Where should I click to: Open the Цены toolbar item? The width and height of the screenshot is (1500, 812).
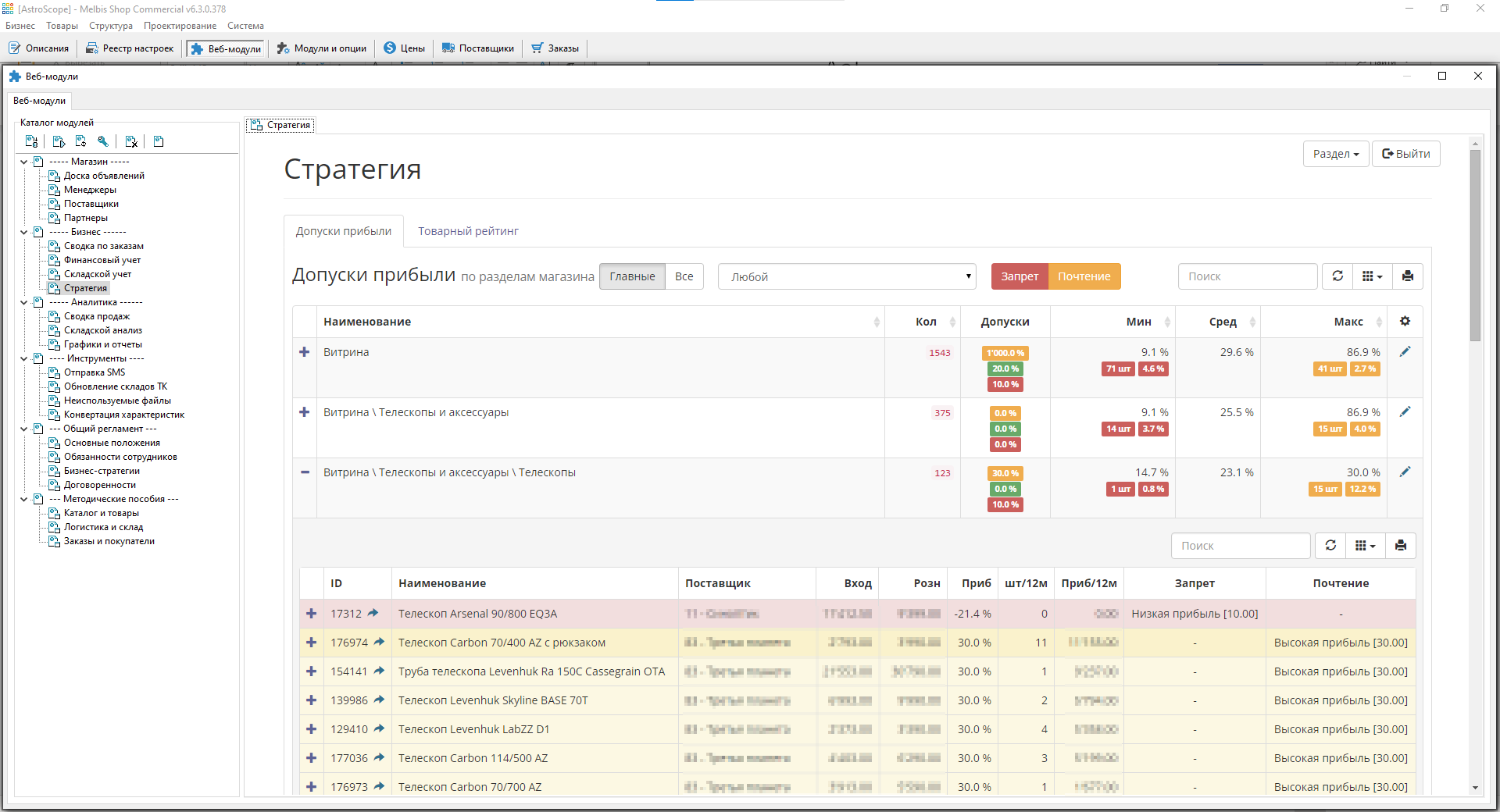404,48
